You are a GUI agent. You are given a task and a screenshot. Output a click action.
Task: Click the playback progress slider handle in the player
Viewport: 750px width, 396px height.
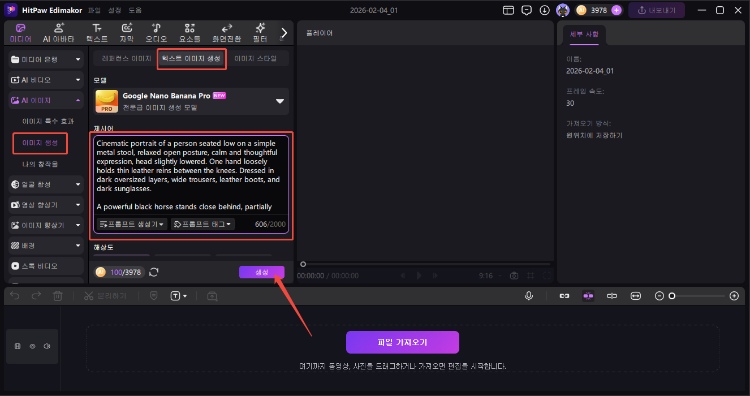point(303,264)
